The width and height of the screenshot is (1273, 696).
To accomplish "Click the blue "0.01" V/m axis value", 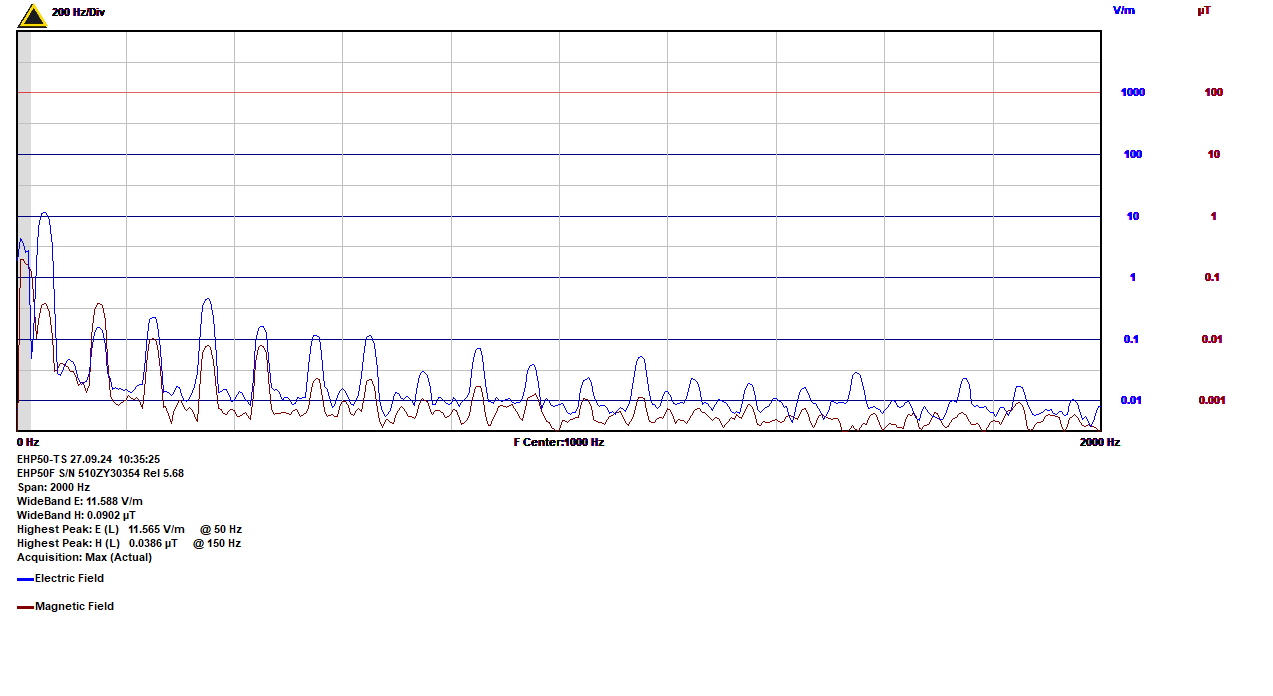I will (x=1130, y=400).
